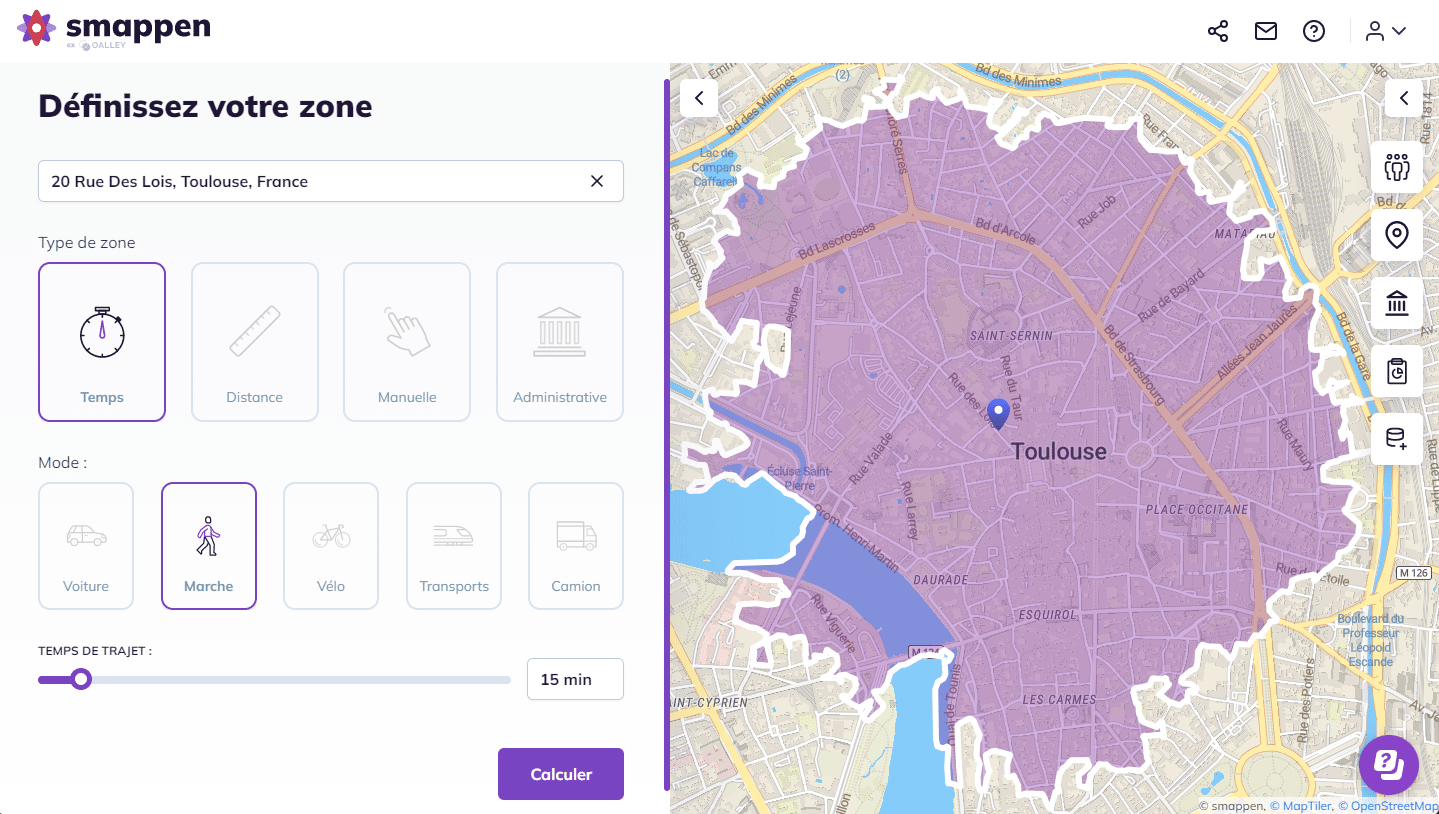Collapse the right map toolbar
The image size is (1439, 814).
coord(1403,97)
